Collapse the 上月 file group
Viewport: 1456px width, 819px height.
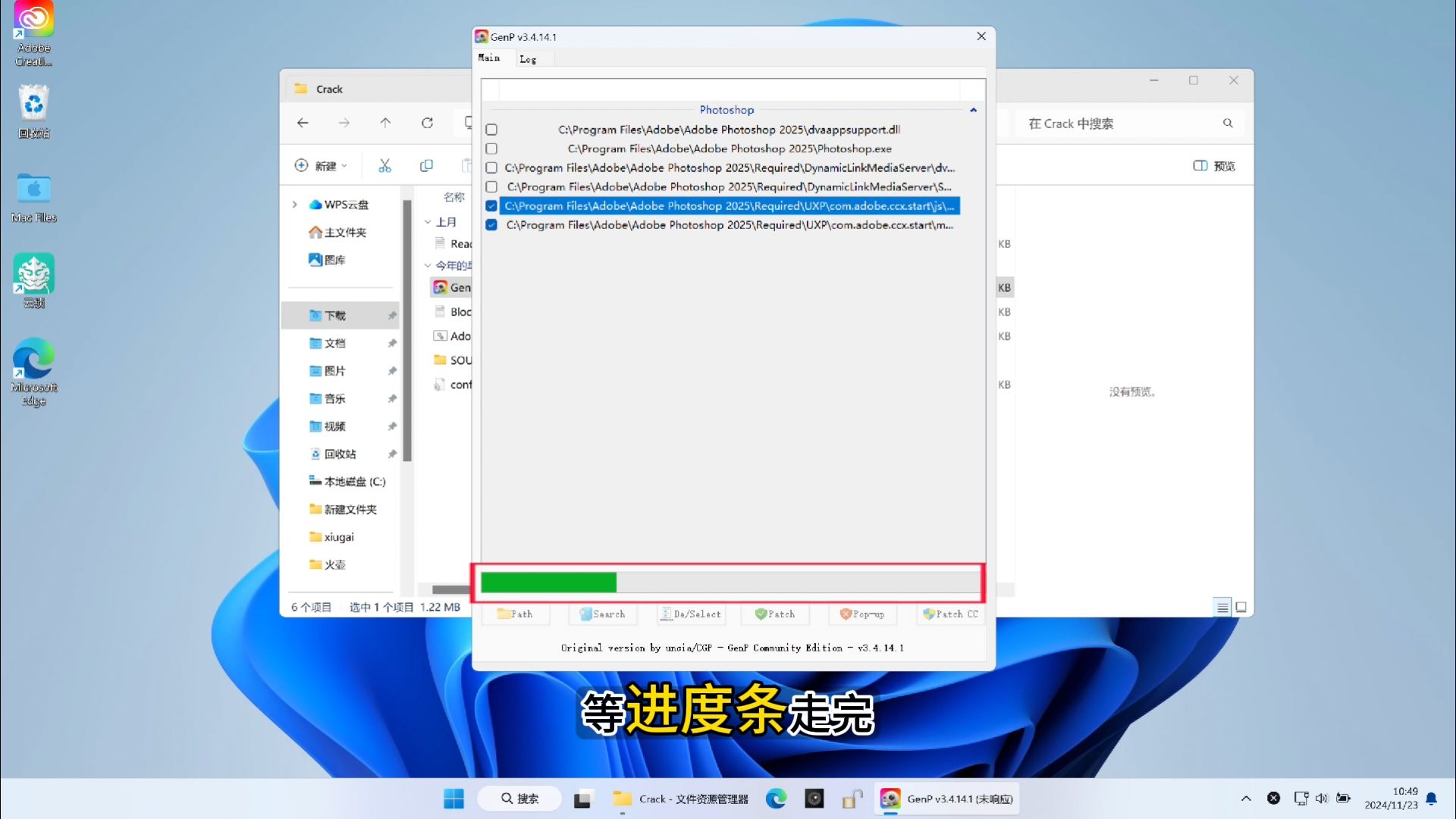coord(428,222)
